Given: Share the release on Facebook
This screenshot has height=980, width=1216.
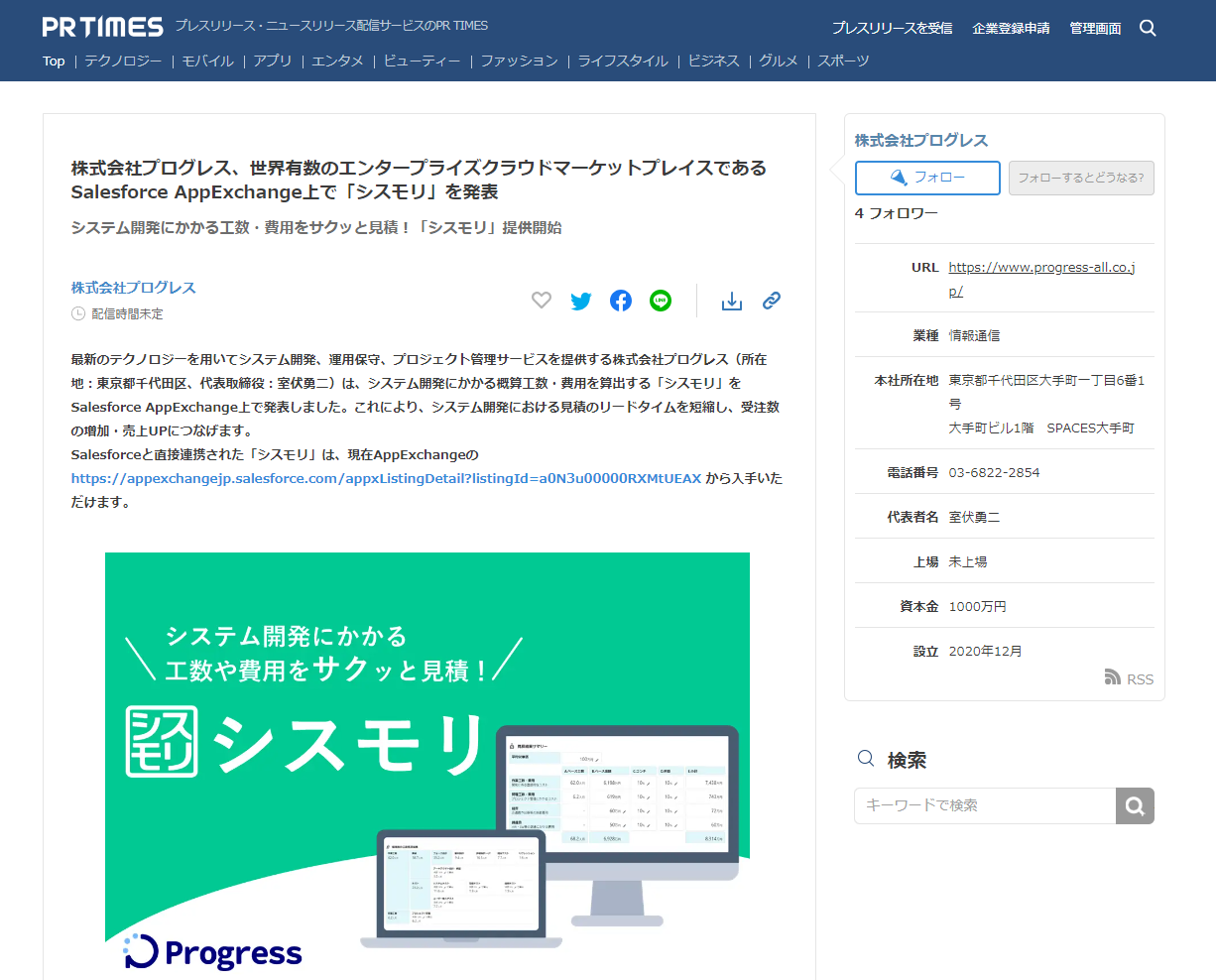Looking at the screenshot, I should [621, 301].
